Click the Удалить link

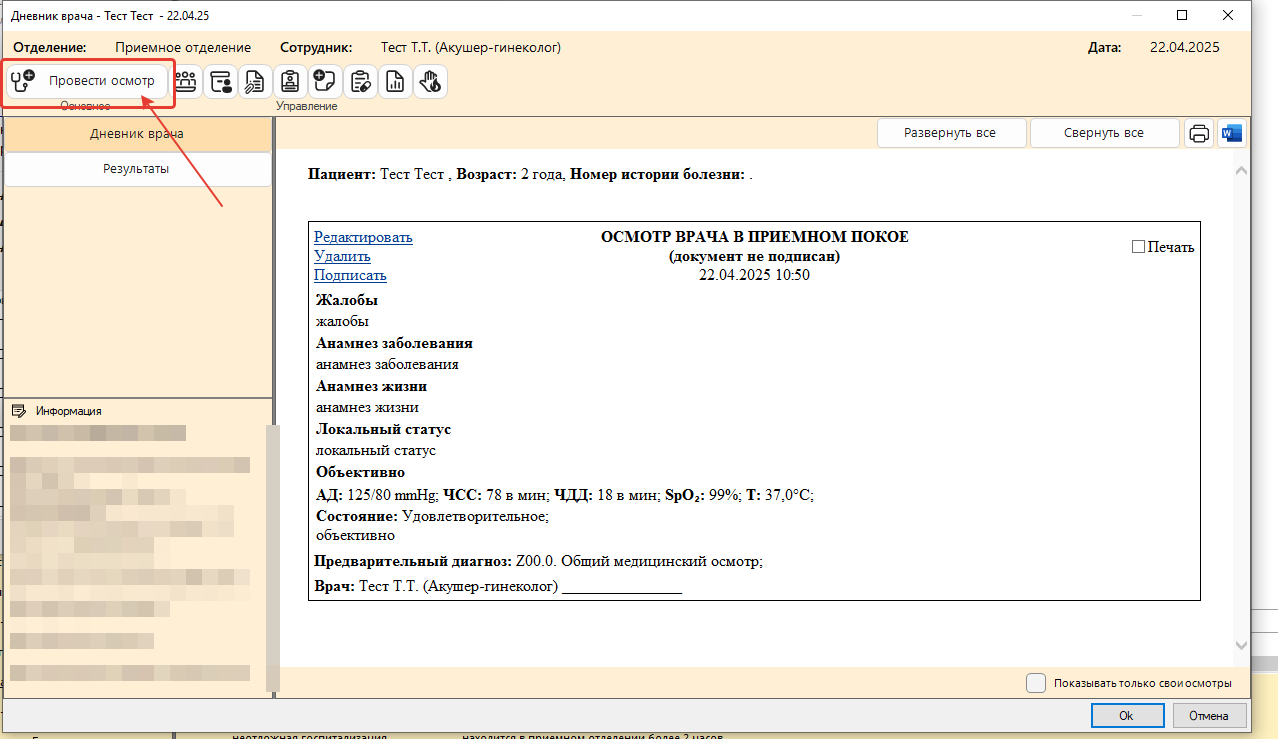(342, 256)
